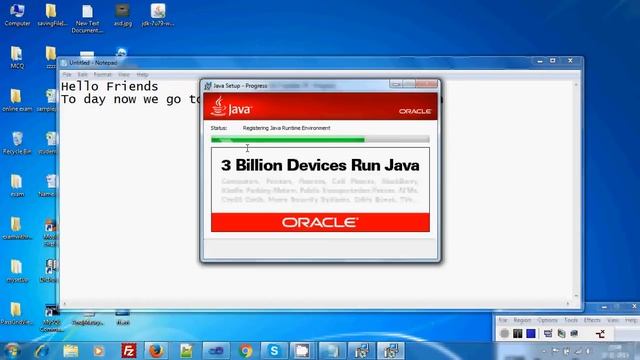The width and height of the screenshot is (640, 360).
Task: Open Notepad Help menu
Action: 142,75
